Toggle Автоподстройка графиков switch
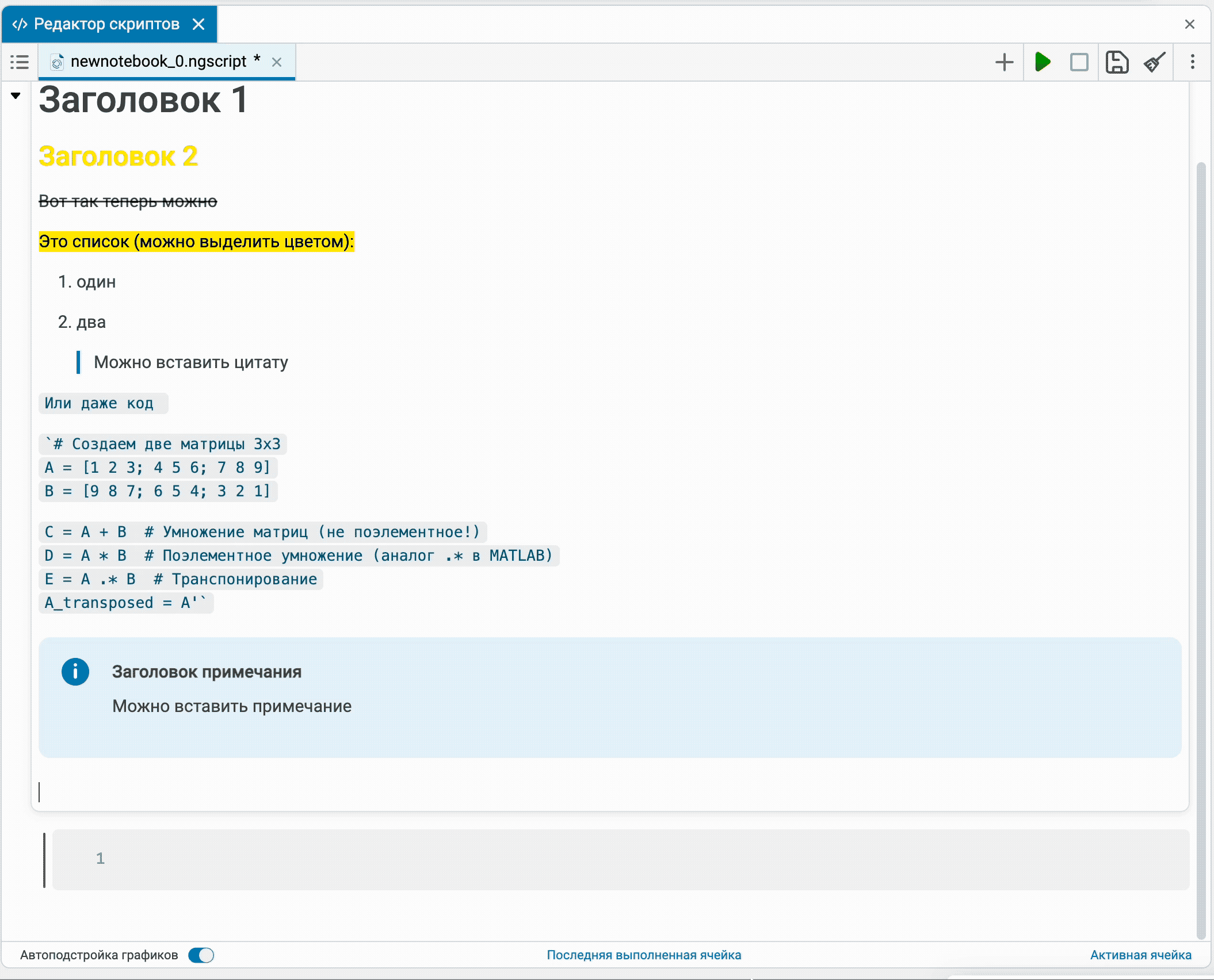 click(x=201, y=955)
